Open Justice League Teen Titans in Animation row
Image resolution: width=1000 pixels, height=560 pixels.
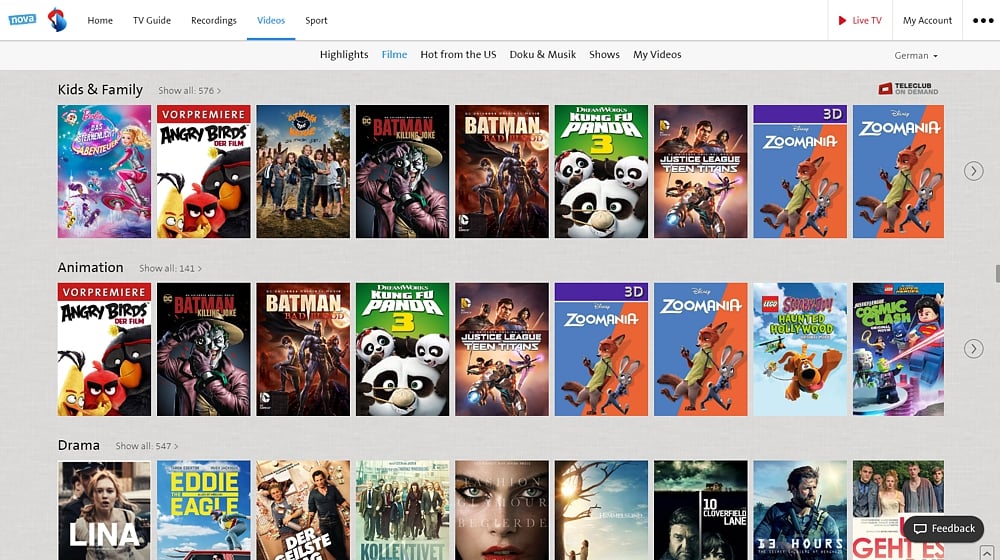[502, 350]
